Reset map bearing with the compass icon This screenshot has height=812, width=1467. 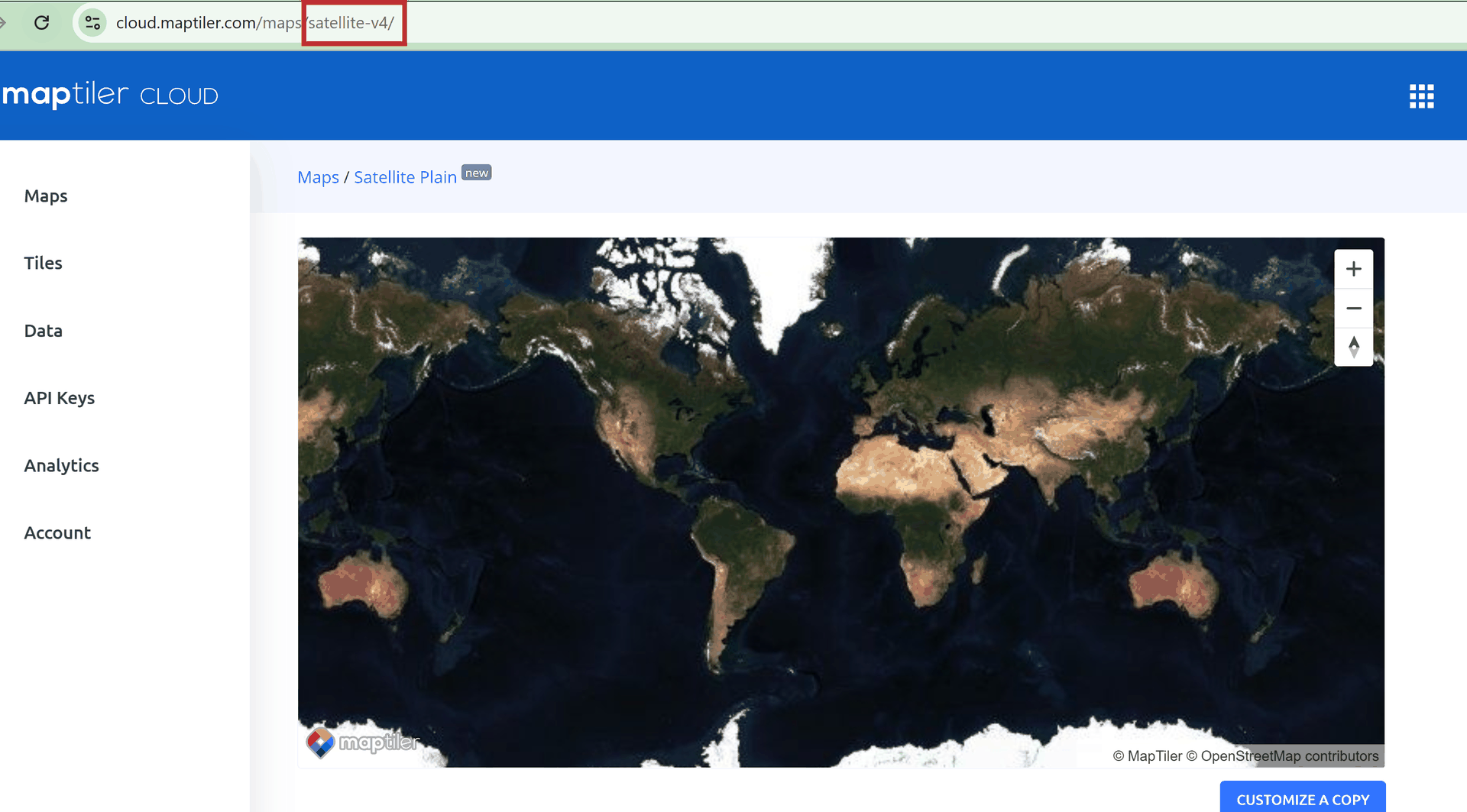tap(1353, 347)
